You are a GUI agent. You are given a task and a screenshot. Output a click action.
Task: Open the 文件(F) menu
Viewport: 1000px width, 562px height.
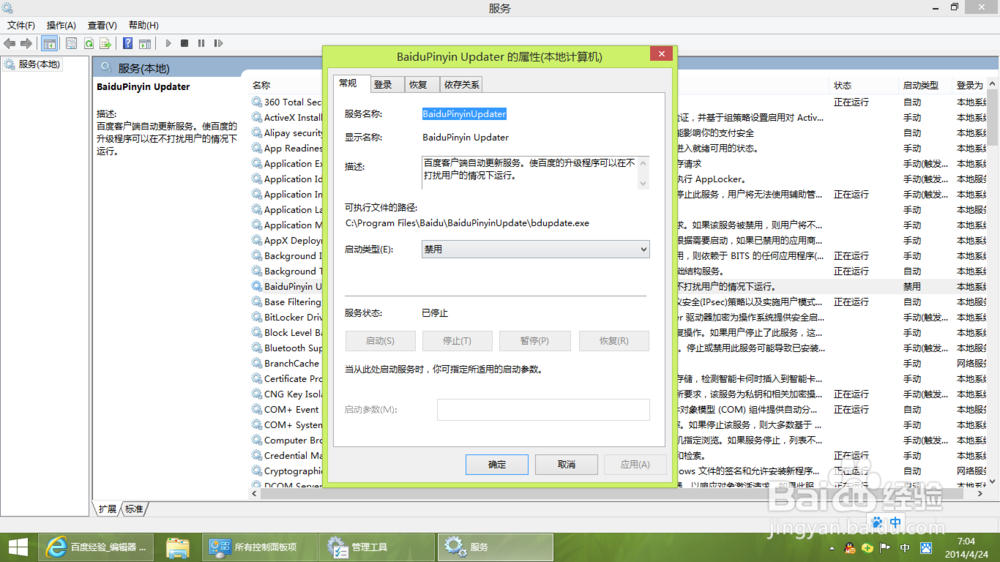click(x=21, y=26)
